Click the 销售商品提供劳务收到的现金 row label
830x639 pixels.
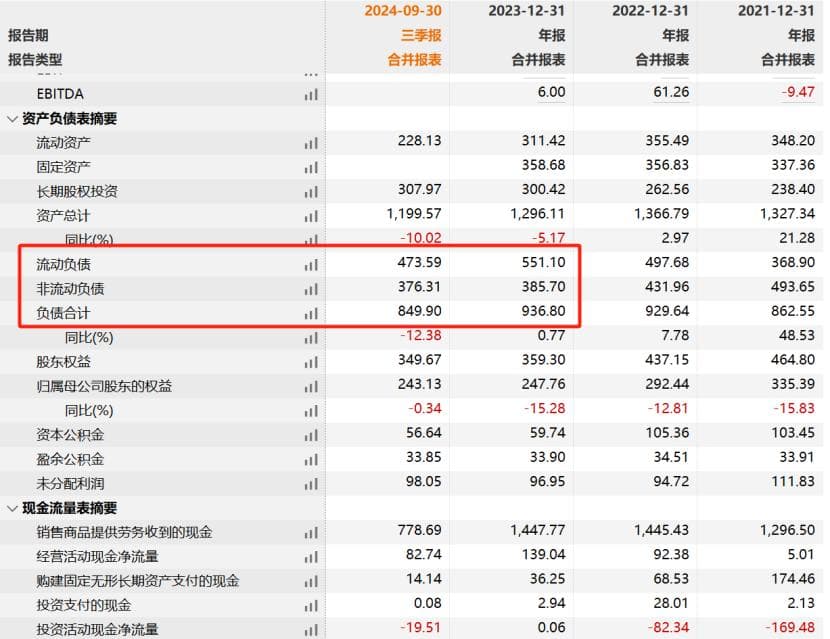pos(124,532)
